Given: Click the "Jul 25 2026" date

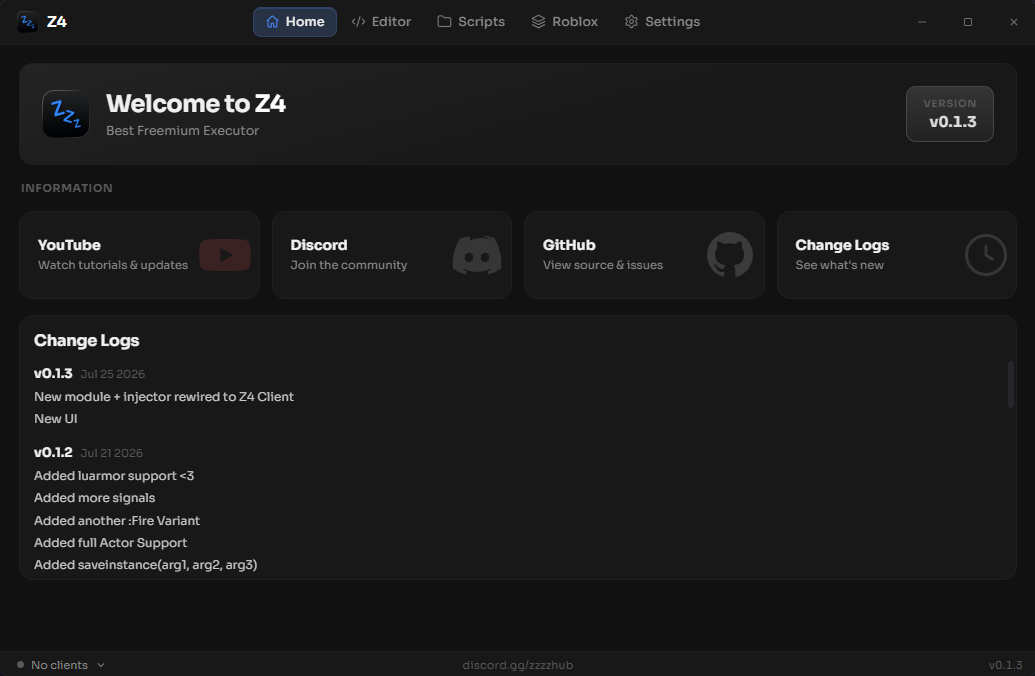Looking at the screenshot, I should 113,374.
